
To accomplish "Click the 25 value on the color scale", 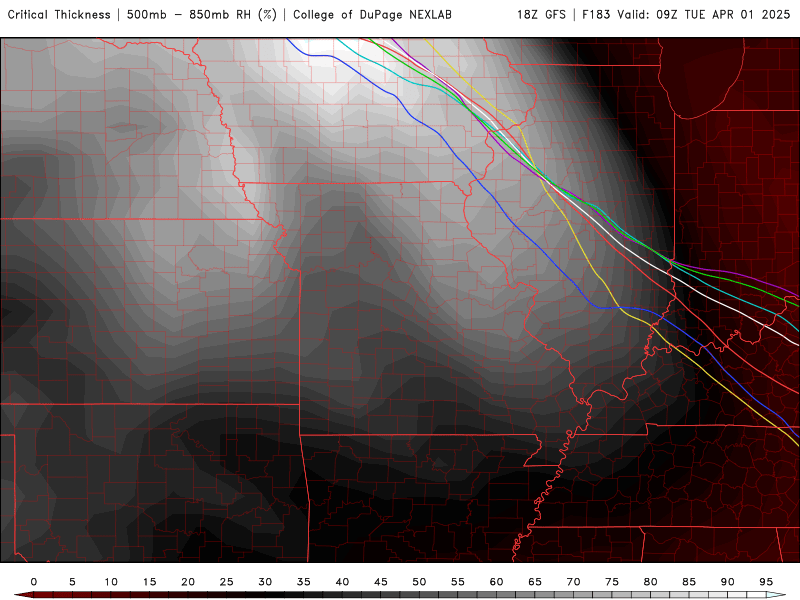I will pyautogui.click(x=227, y=582).
